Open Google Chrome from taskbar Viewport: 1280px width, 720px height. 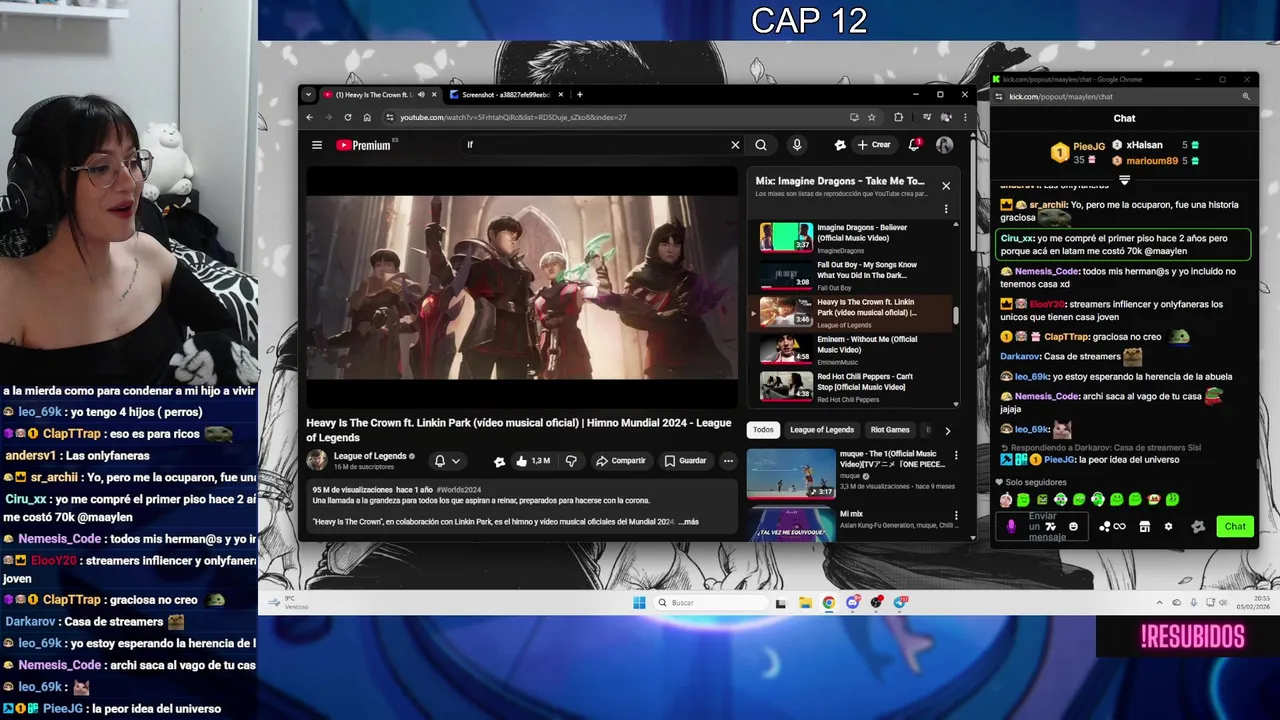tap(829, 603)
